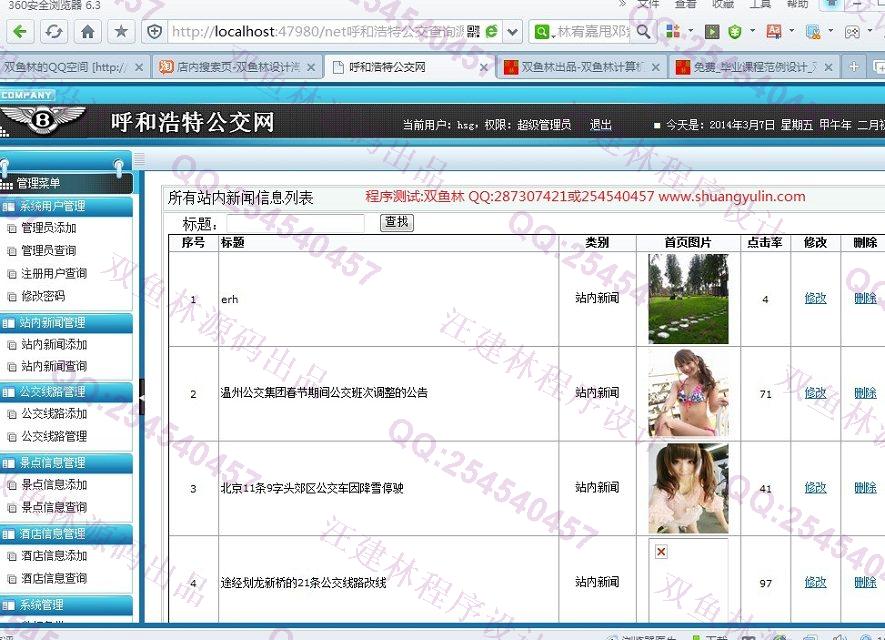The image size is (885, 640).
Task: Close the 呼和浩特公交网 tab
Action: tap(484, 68)
